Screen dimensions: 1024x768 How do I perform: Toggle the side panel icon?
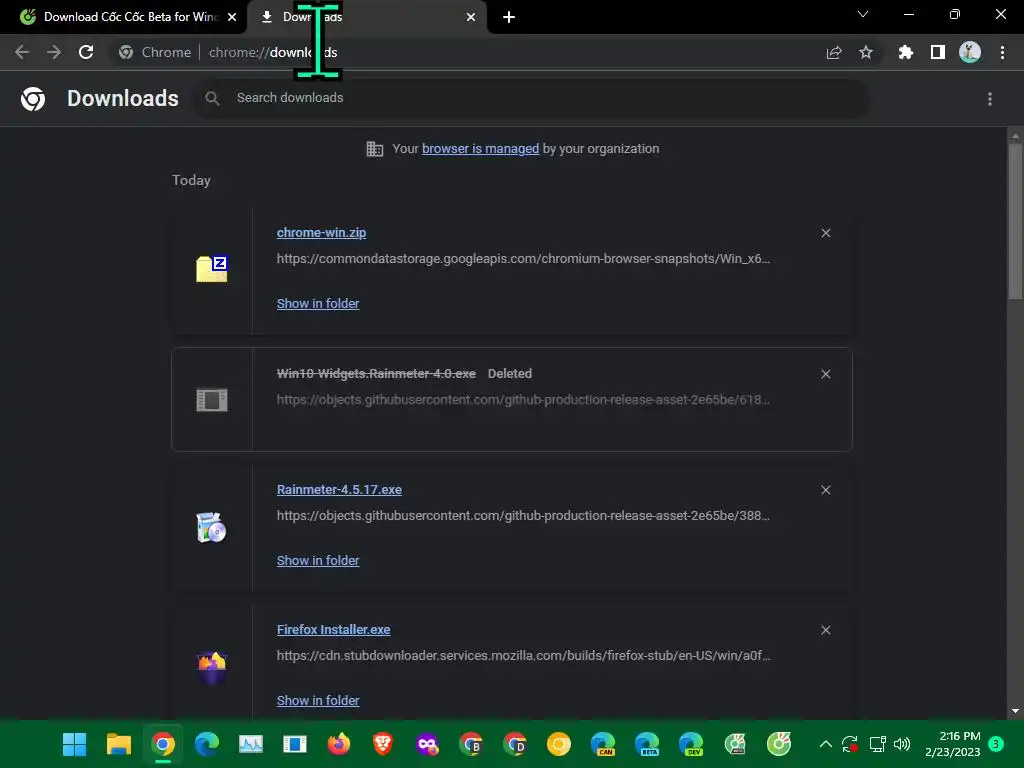[x=938, y=52]
